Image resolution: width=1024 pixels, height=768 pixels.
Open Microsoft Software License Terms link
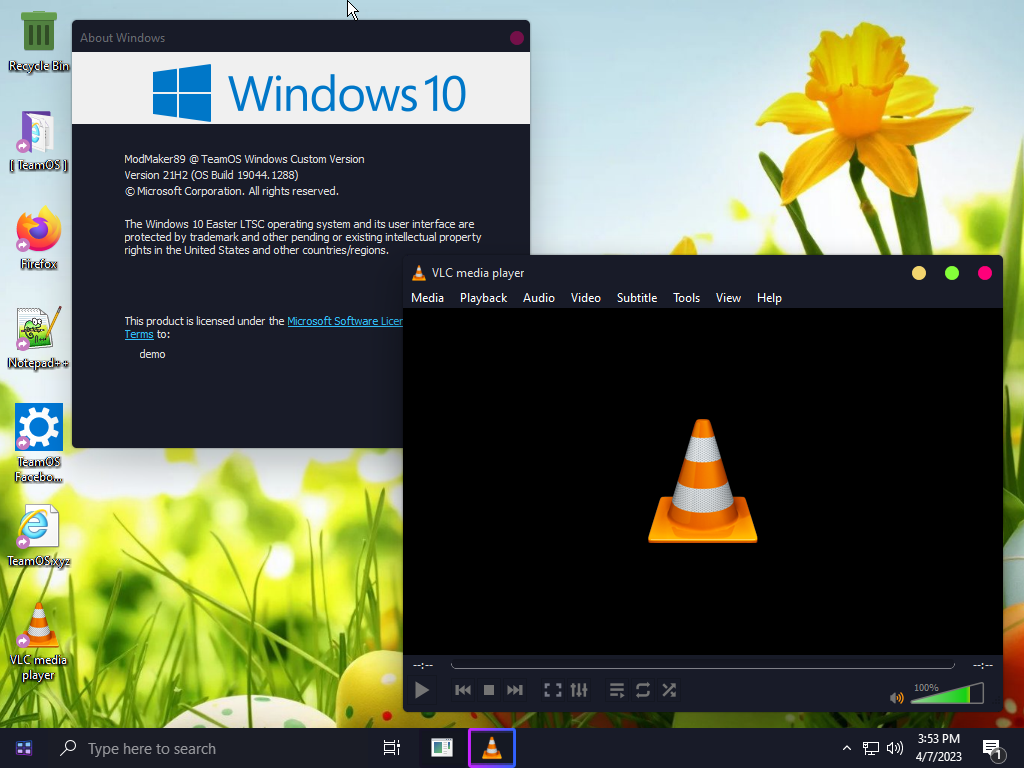coord(345,321)
